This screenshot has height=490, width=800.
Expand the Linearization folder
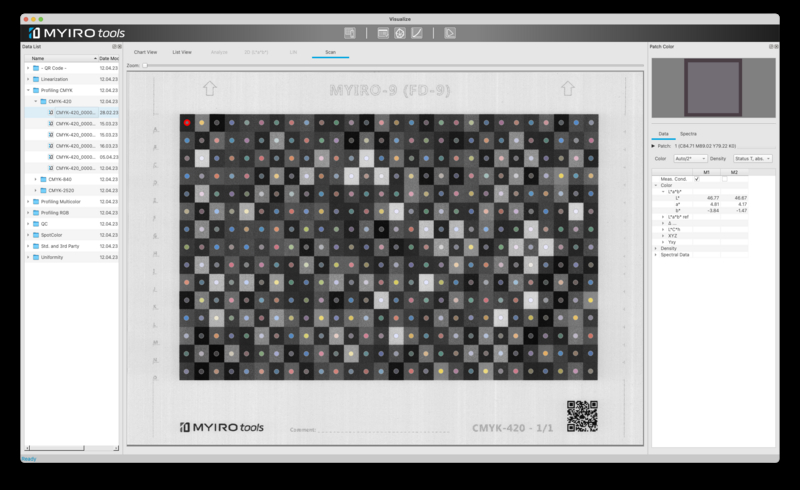coord(28,79)
